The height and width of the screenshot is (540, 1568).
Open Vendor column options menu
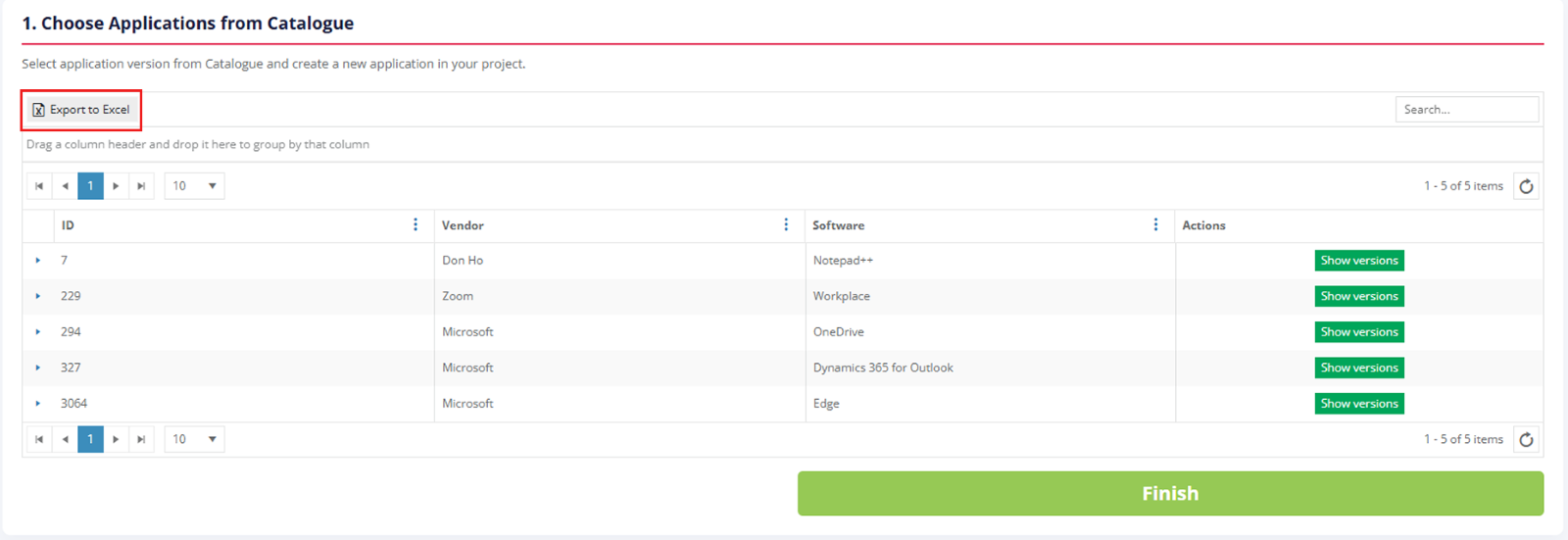[786, 225]
